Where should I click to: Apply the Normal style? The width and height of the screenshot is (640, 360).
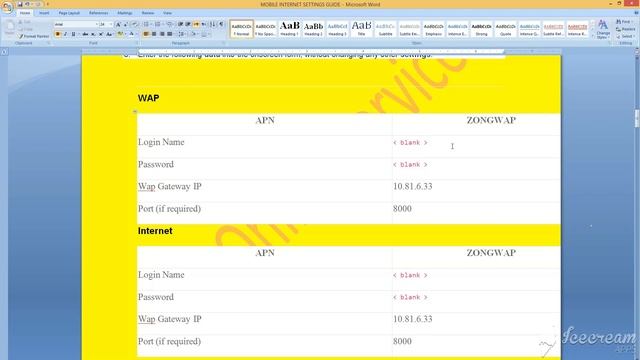[x=242, y=29]
